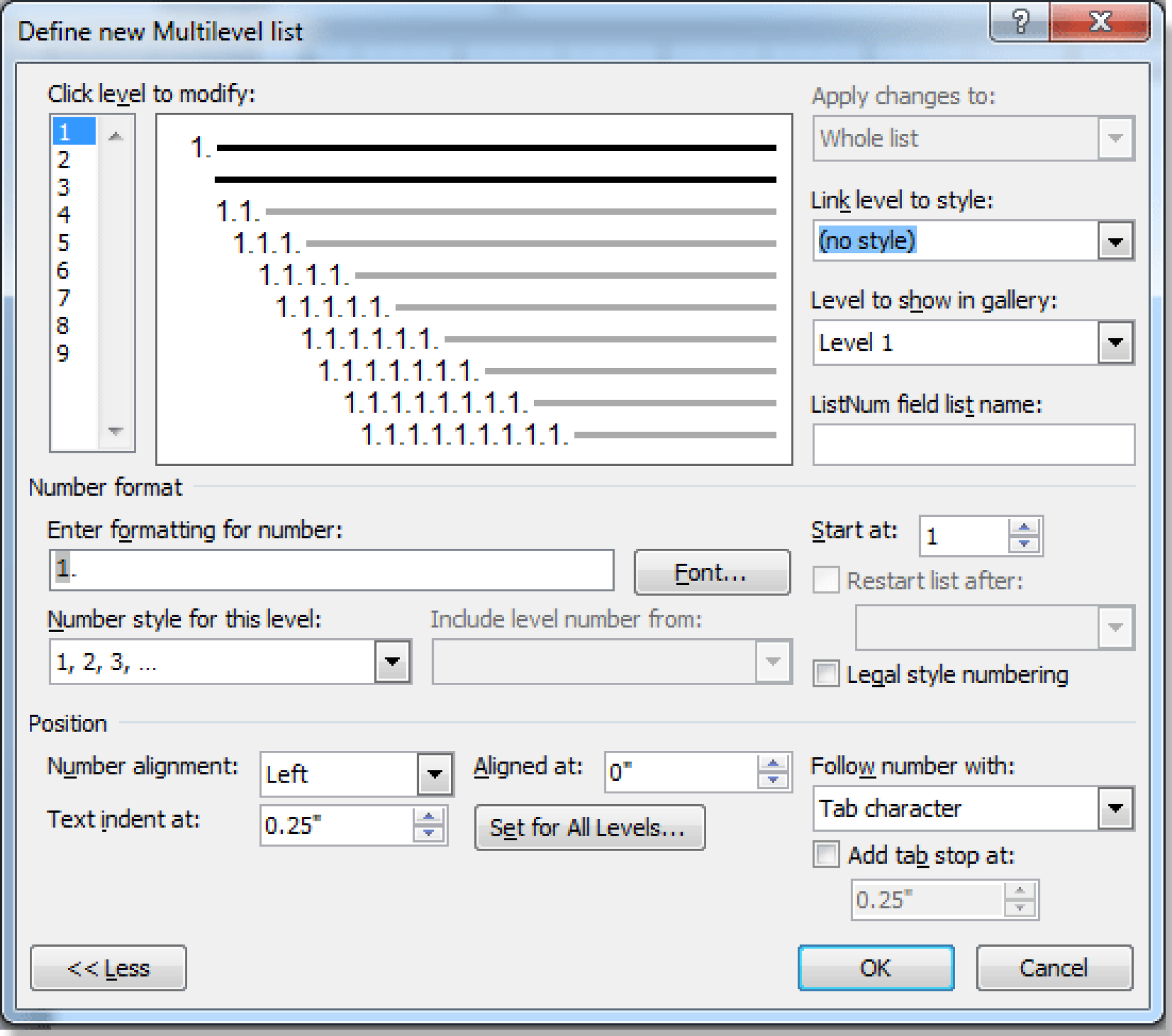Click Set for All Levels
This screenshot has width=1172, height=1036.
590,828
